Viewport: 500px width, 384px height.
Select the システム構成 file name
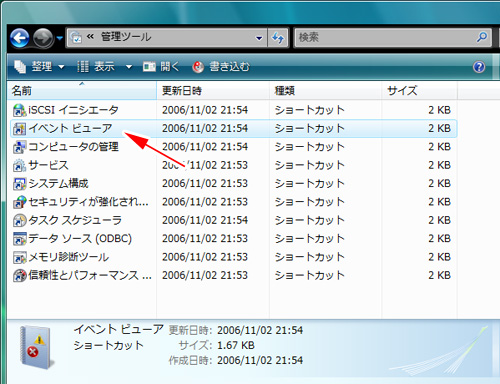(58, 183)
